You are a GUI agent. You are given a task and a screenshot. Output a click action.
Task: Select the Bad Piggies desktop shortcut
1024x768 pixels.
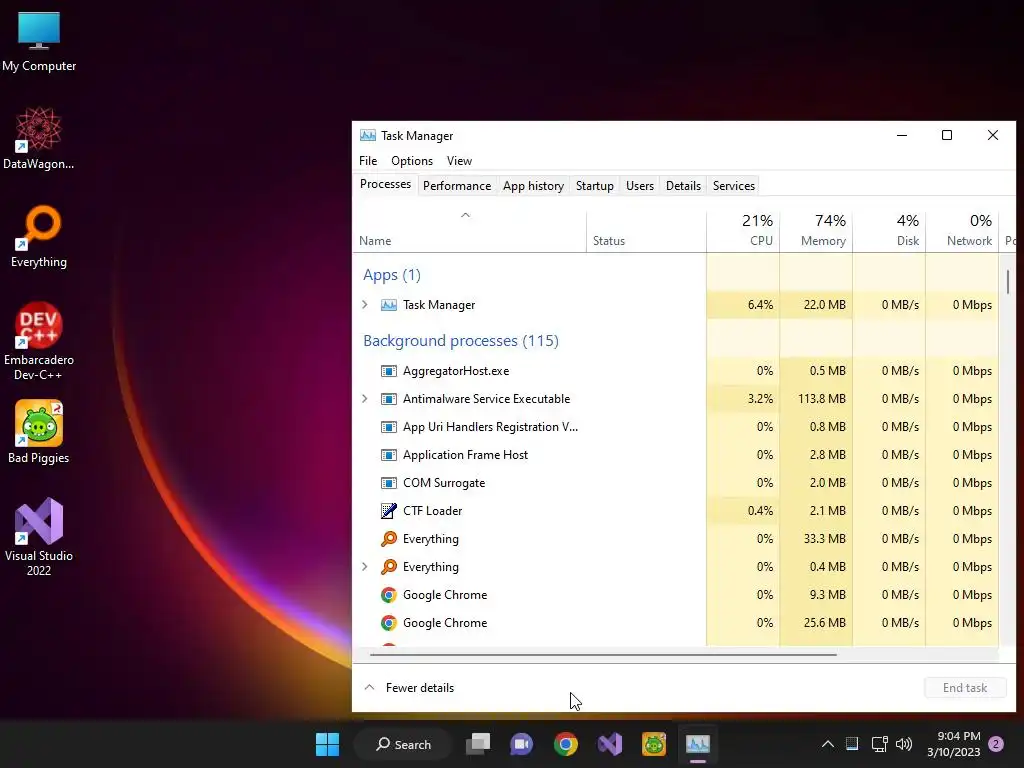(x=39, y=432)
